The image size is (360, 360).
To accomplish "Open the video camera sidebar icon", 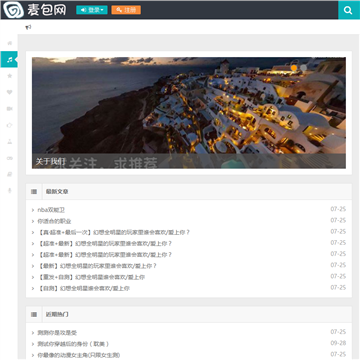I will click(x=10, y=109).
